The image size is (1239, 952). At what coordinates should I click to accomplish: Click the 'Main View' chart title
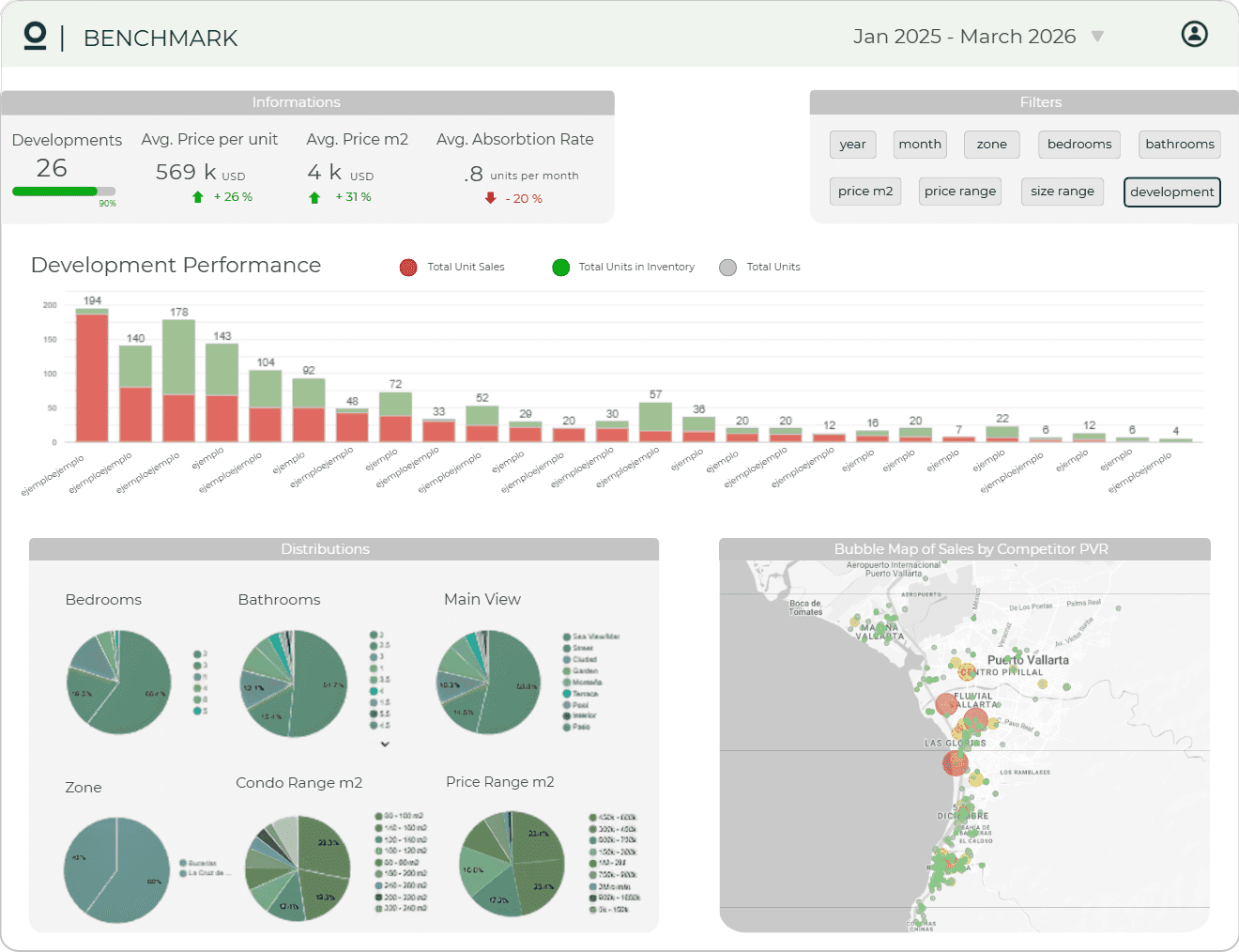[482, 599]
